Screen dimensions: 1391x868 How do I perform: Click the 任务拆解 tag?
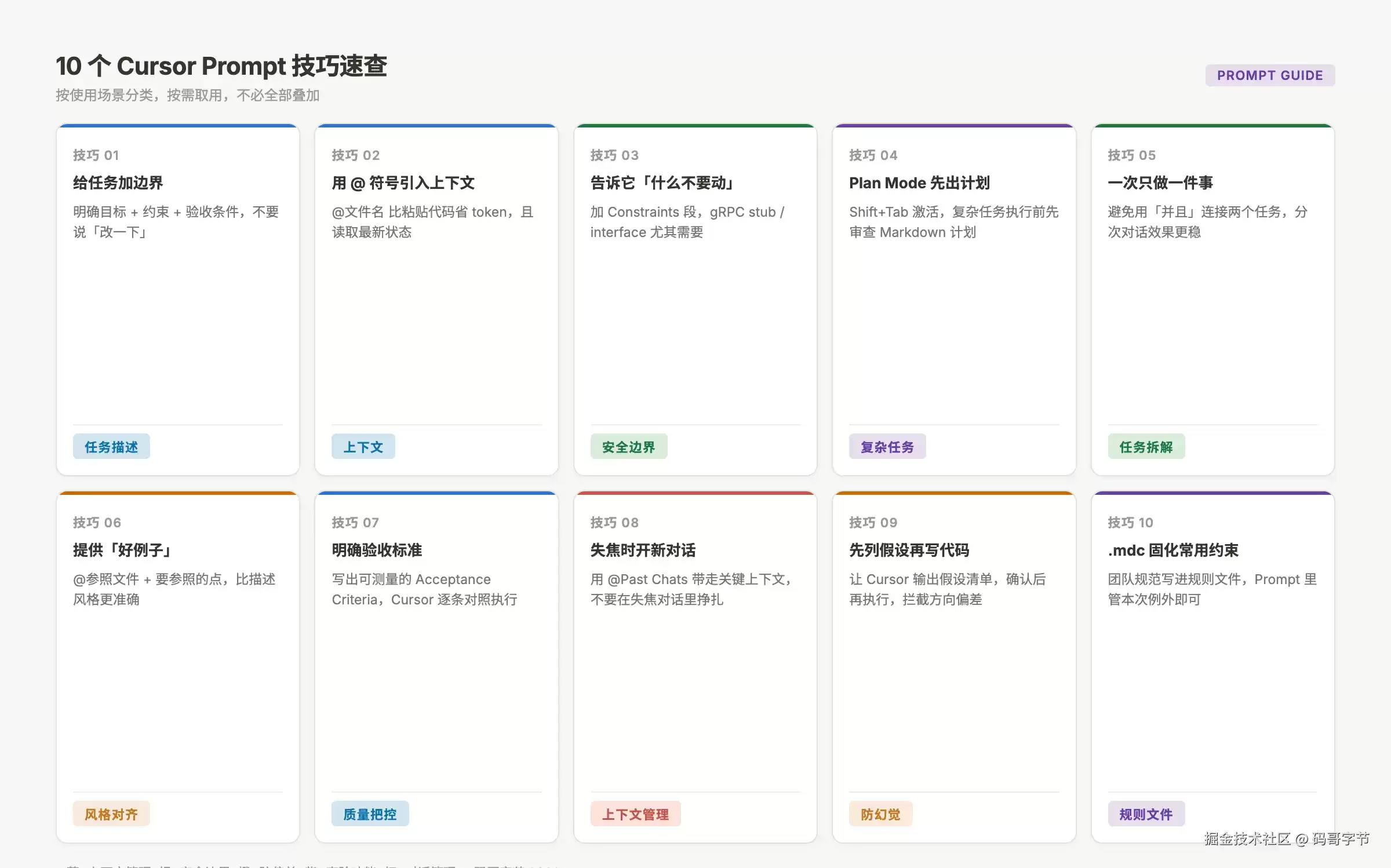point(1146,447)
